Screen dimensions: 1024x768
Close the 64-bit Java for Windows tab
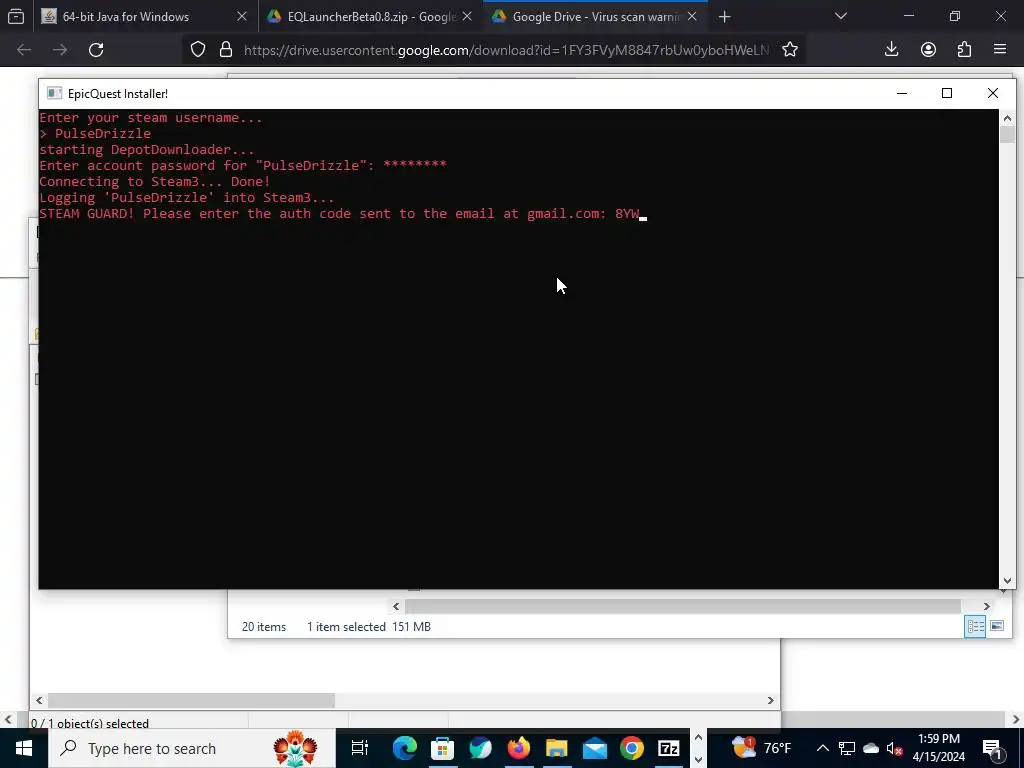click(242, 16)
